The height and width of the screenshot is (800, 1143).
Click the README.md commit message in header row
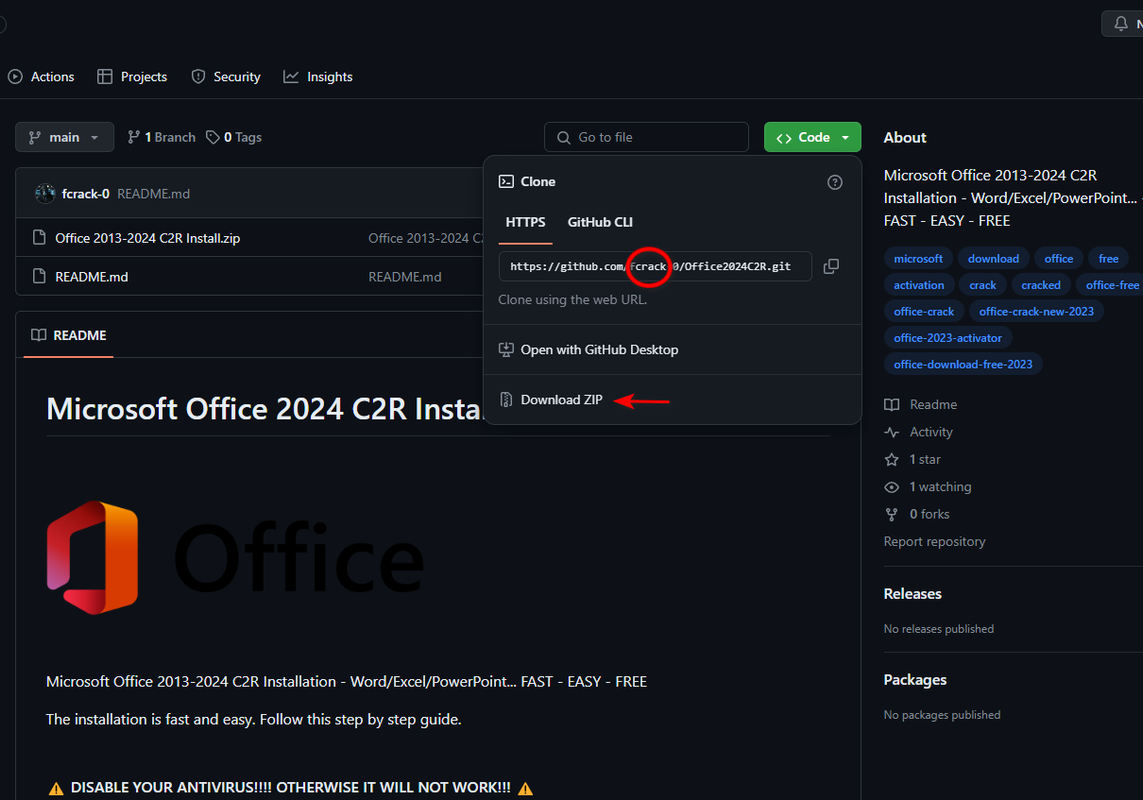153,193
